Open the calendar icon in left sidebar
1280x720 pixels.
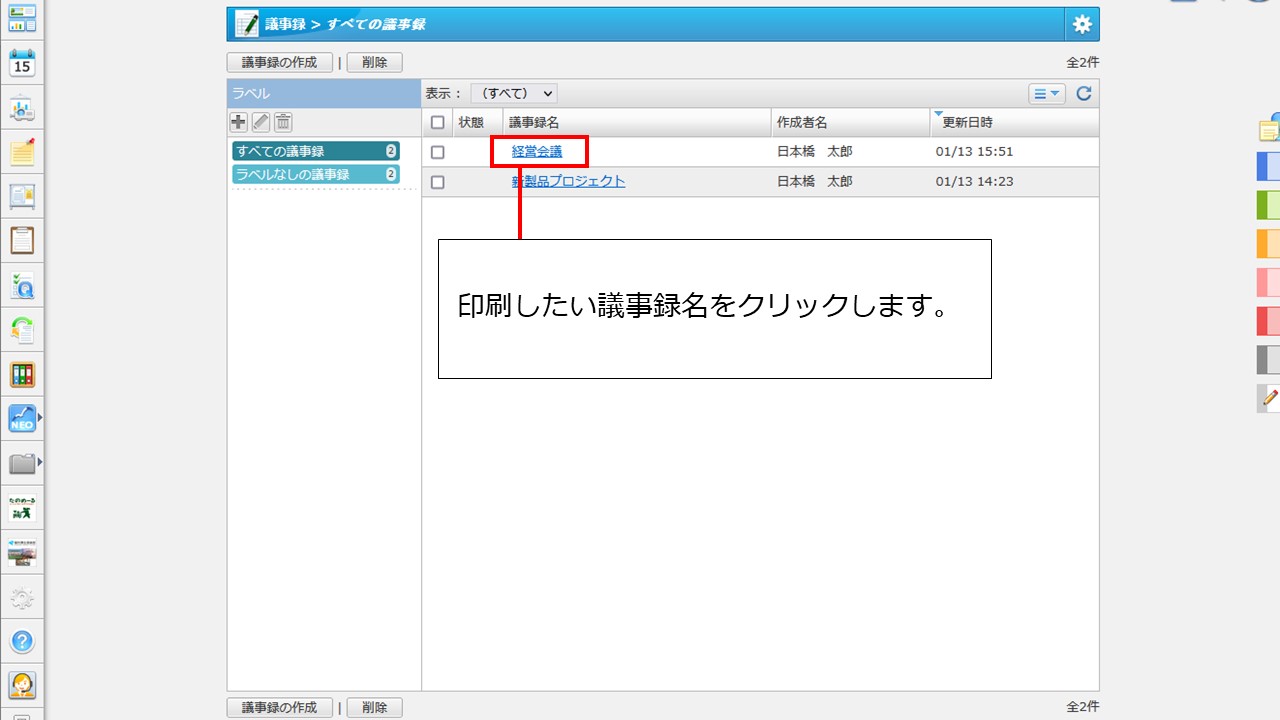[22, 64]
